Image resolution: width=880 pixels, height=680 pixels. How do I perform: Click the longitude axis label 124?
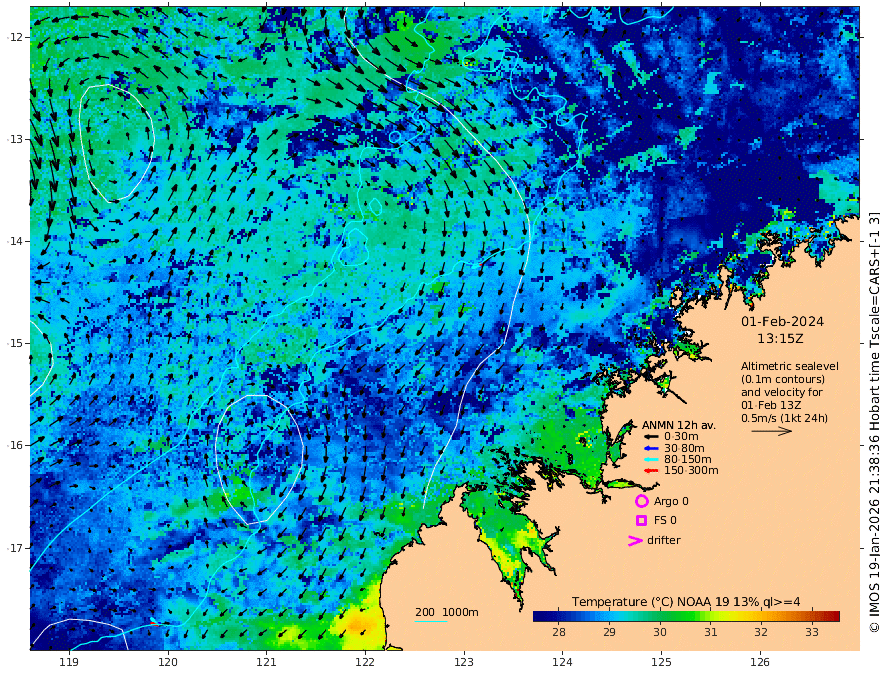(562, 663)
